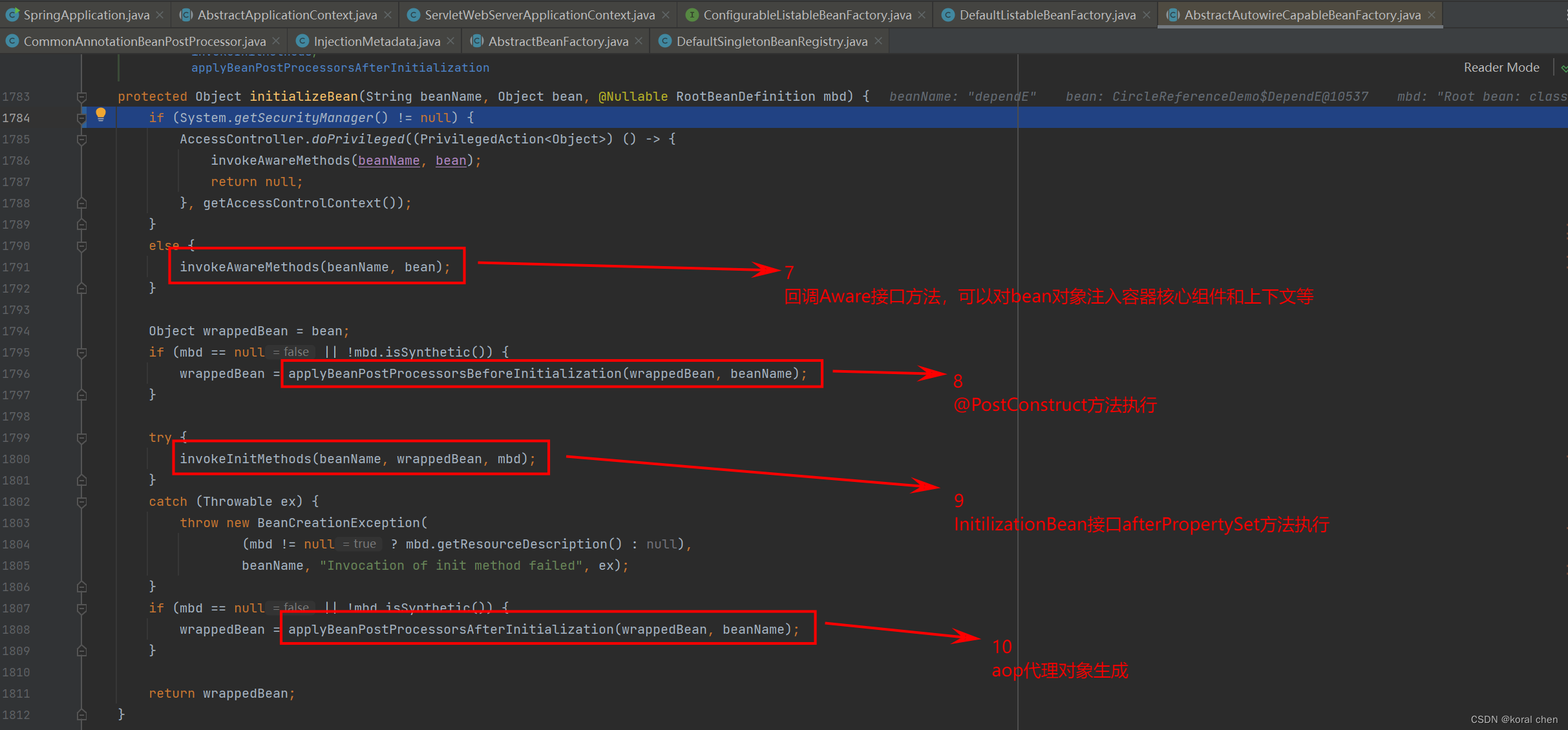Open CommonAnnotationBeanPostProcessor.java tab
This screenshot has height=730, width=1568.
coord(145,41)
